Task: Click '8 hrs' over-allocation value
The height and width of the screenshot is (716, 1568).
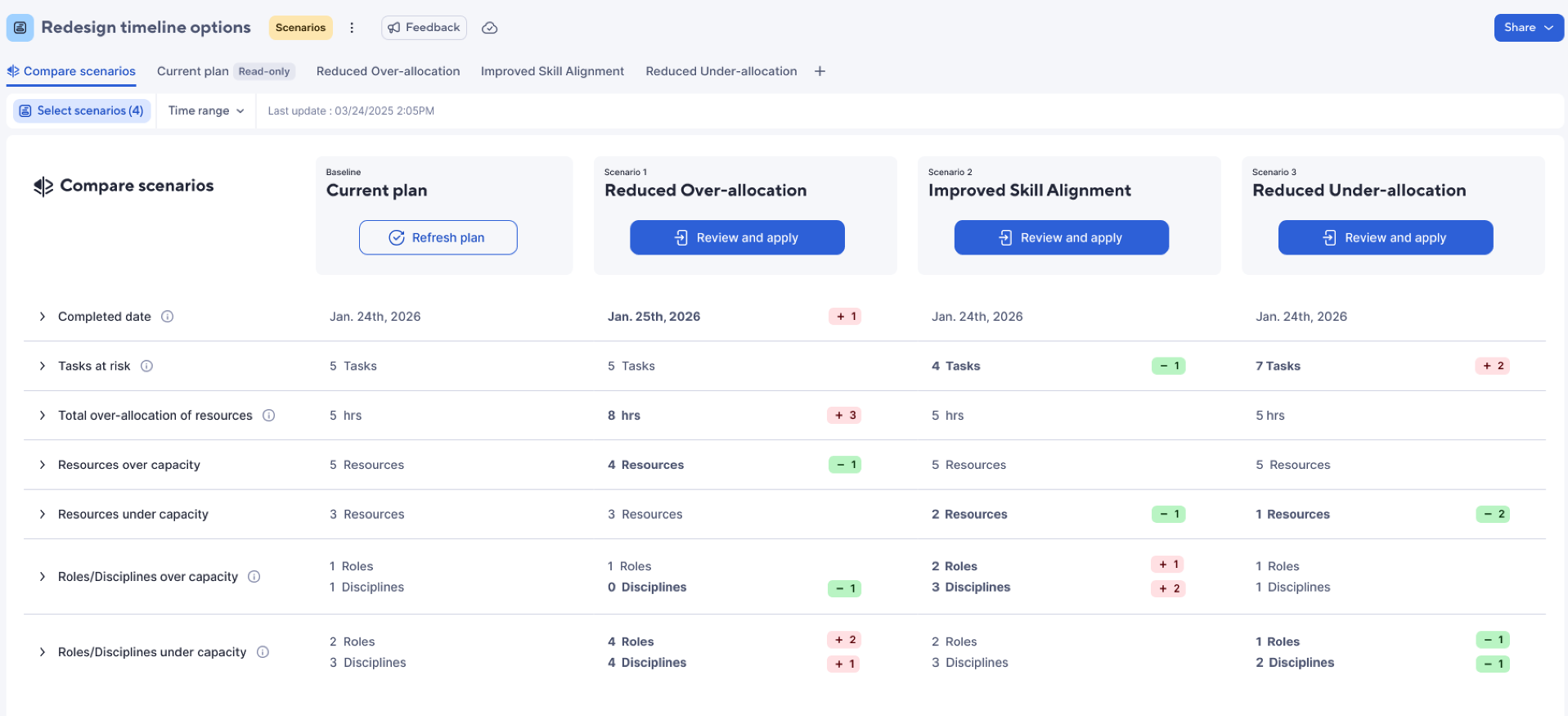Action: [623, 416]
